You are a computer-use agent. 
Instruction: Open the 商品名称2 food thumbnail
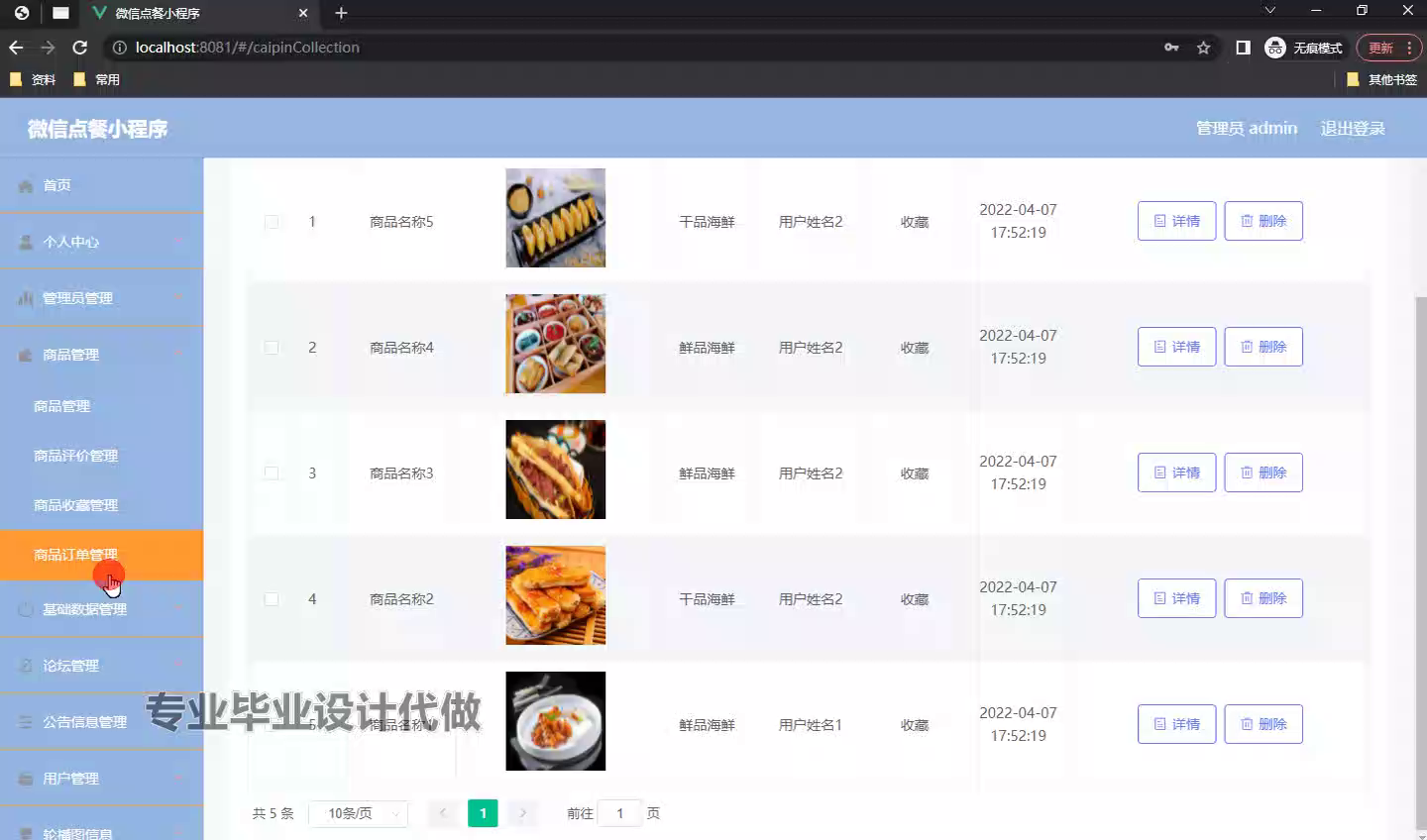pos(555,595)
